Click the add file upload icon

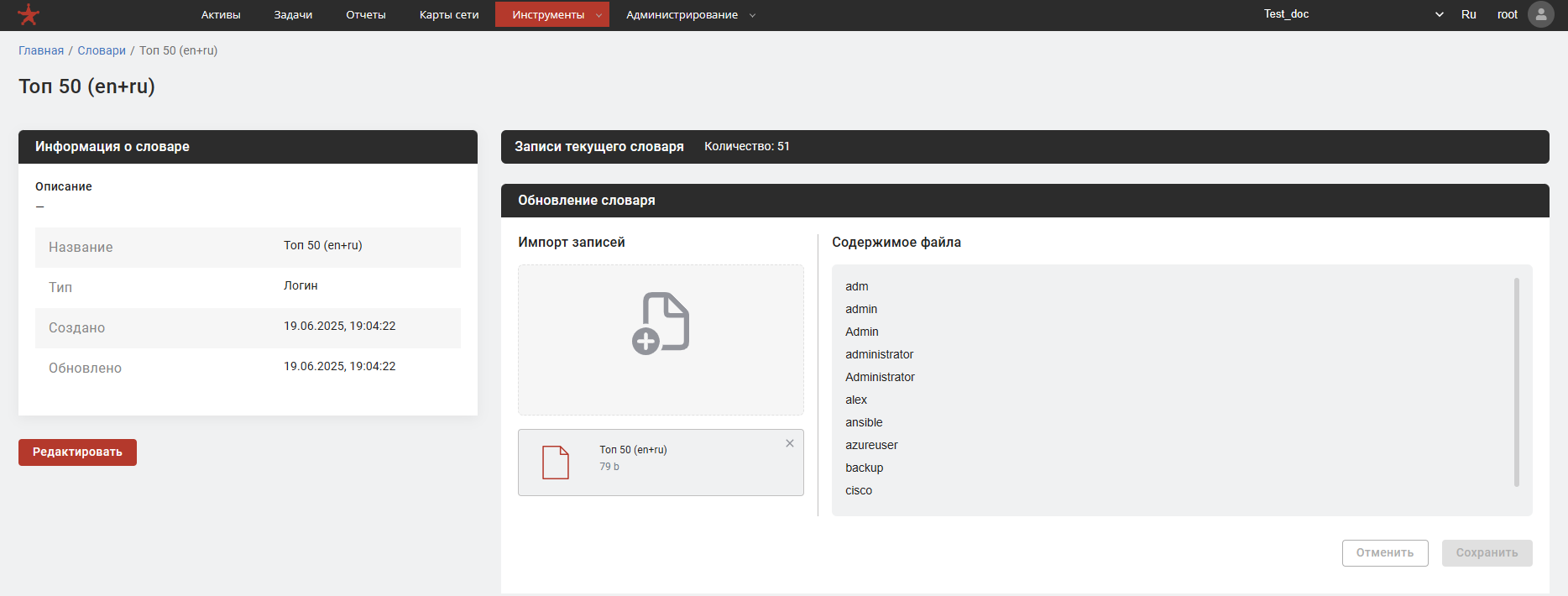coord(661,323)
